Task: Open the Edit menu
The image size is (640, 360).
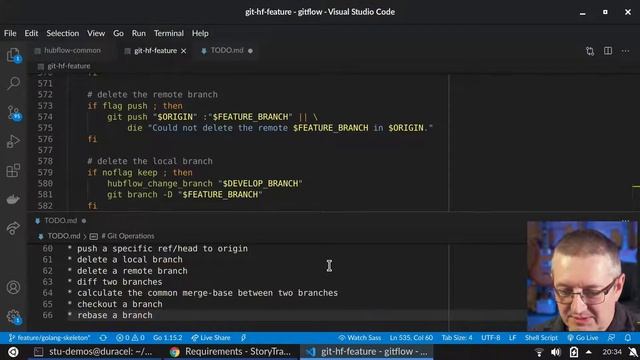Action: (31, 33)
